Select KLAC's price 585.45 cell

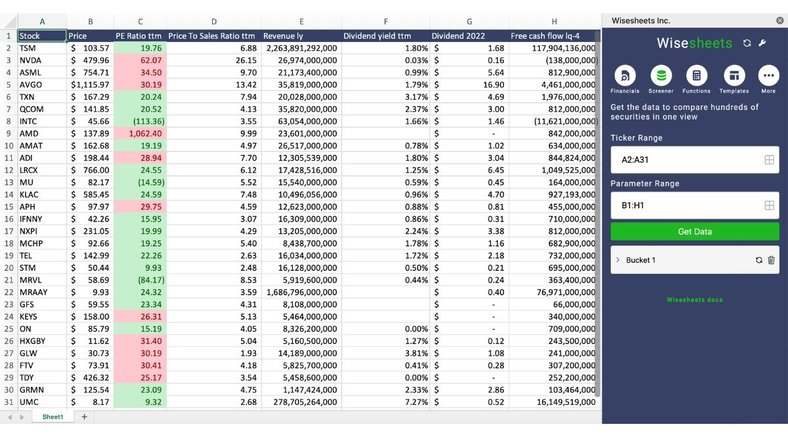coord(90,194)
